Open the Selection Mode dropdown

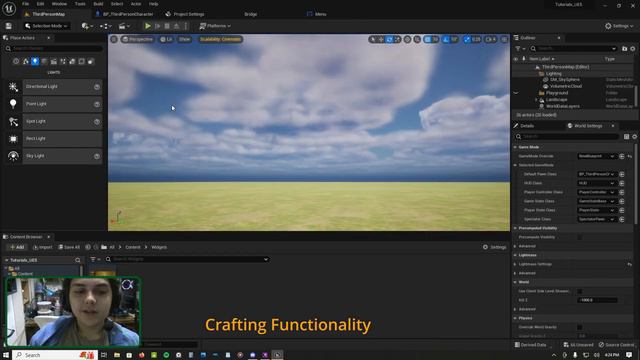tap(46, 26)
